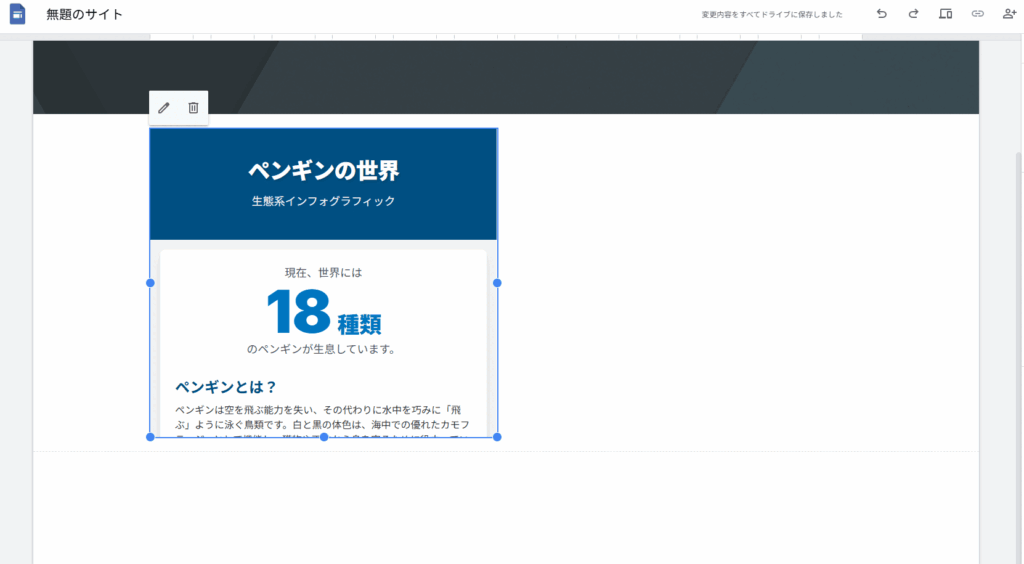This screenshot has width=1024, height=564.
Task: Share the site with others
Action: (1009, 14)
